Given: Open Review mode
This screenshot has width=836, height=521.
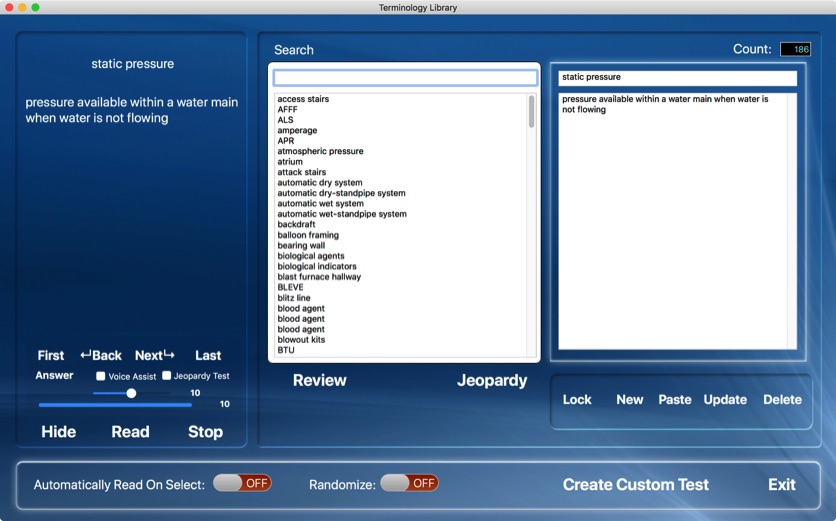Looking at the screenshot, I should pos(320,380).
